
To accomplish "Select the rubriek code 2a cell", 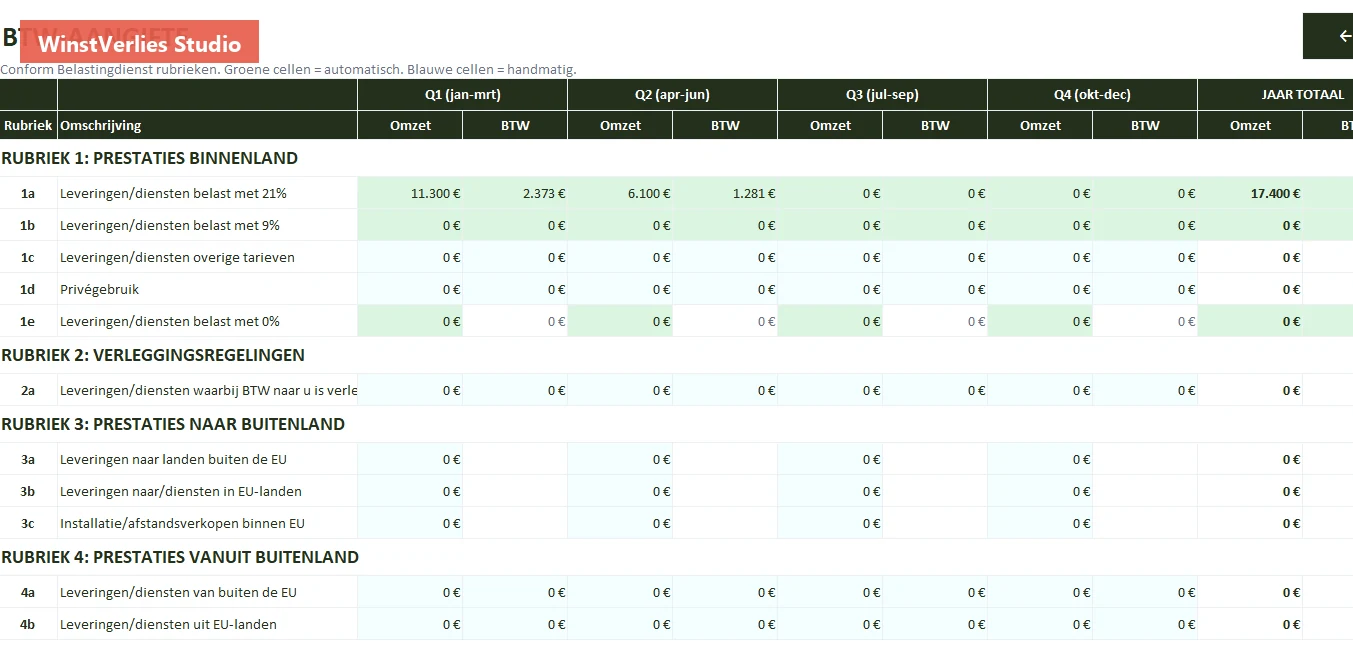I will pyautogui.click(x=28, y=390).
